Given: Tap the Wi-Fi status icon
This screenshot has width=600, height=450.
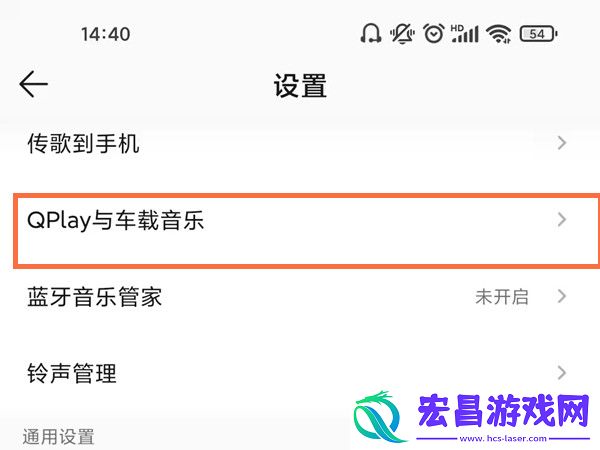Looking at the screenshot, I should click(499, 34).
